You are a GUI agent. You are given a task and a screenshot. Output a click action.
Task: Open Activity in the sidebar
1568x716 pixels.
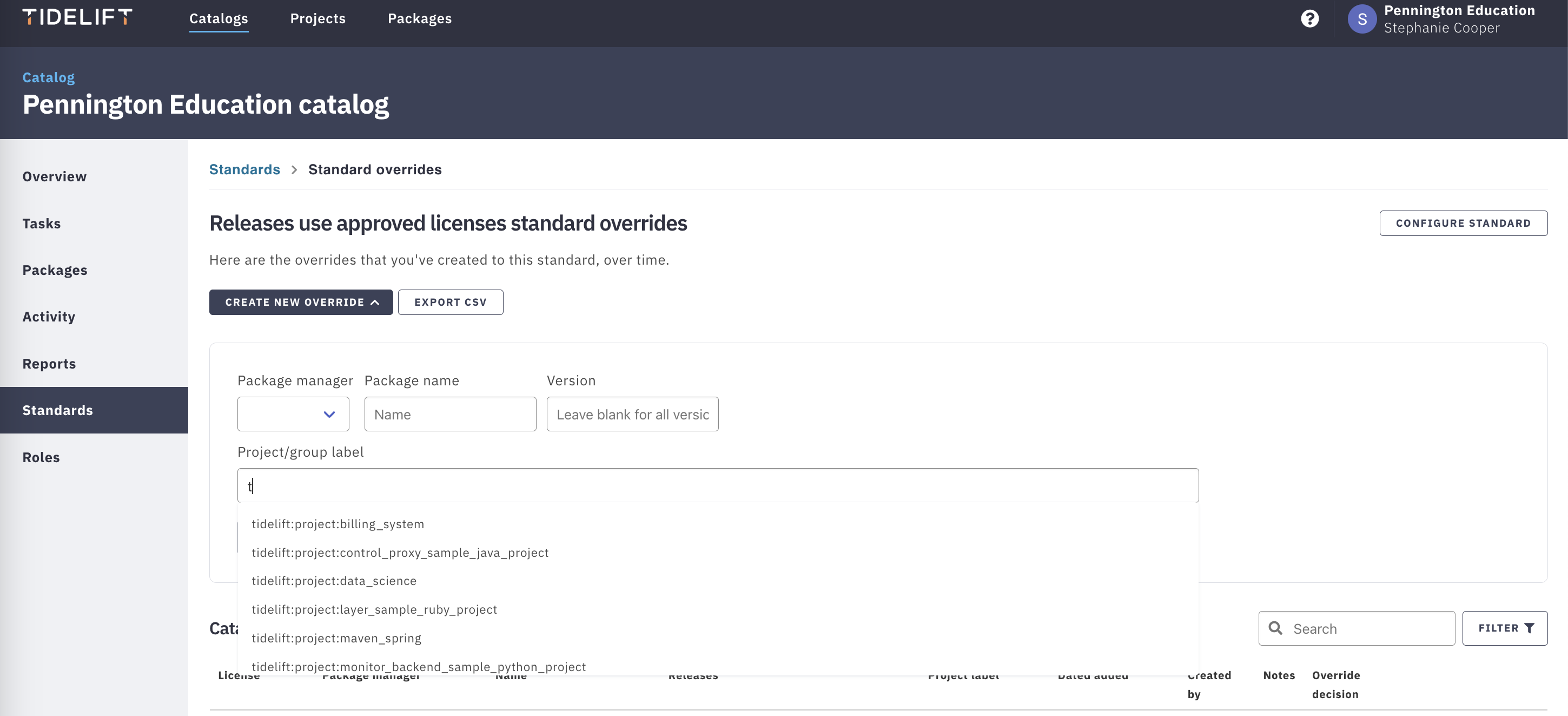pos(94,317)
